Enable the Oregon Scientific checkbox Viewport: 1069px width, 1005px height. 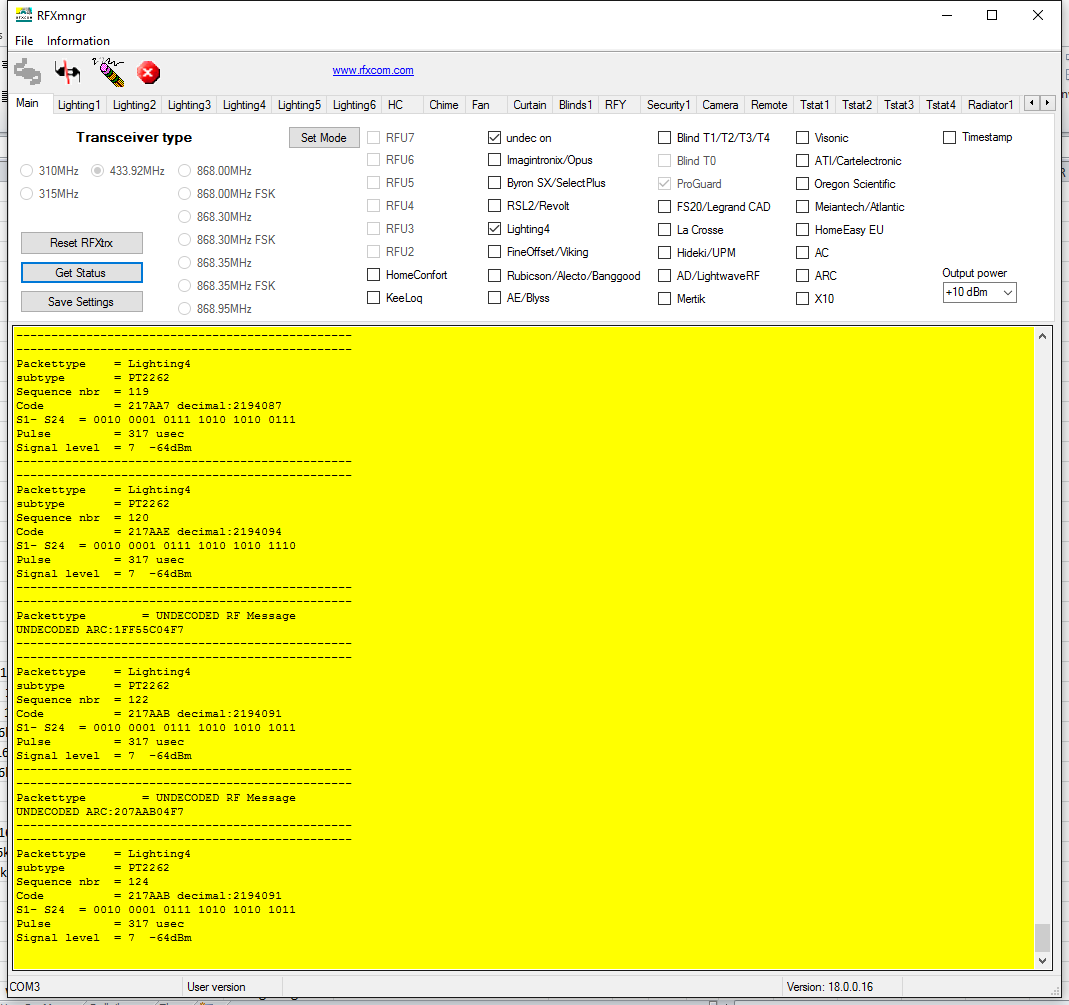(x=802, y=184)
